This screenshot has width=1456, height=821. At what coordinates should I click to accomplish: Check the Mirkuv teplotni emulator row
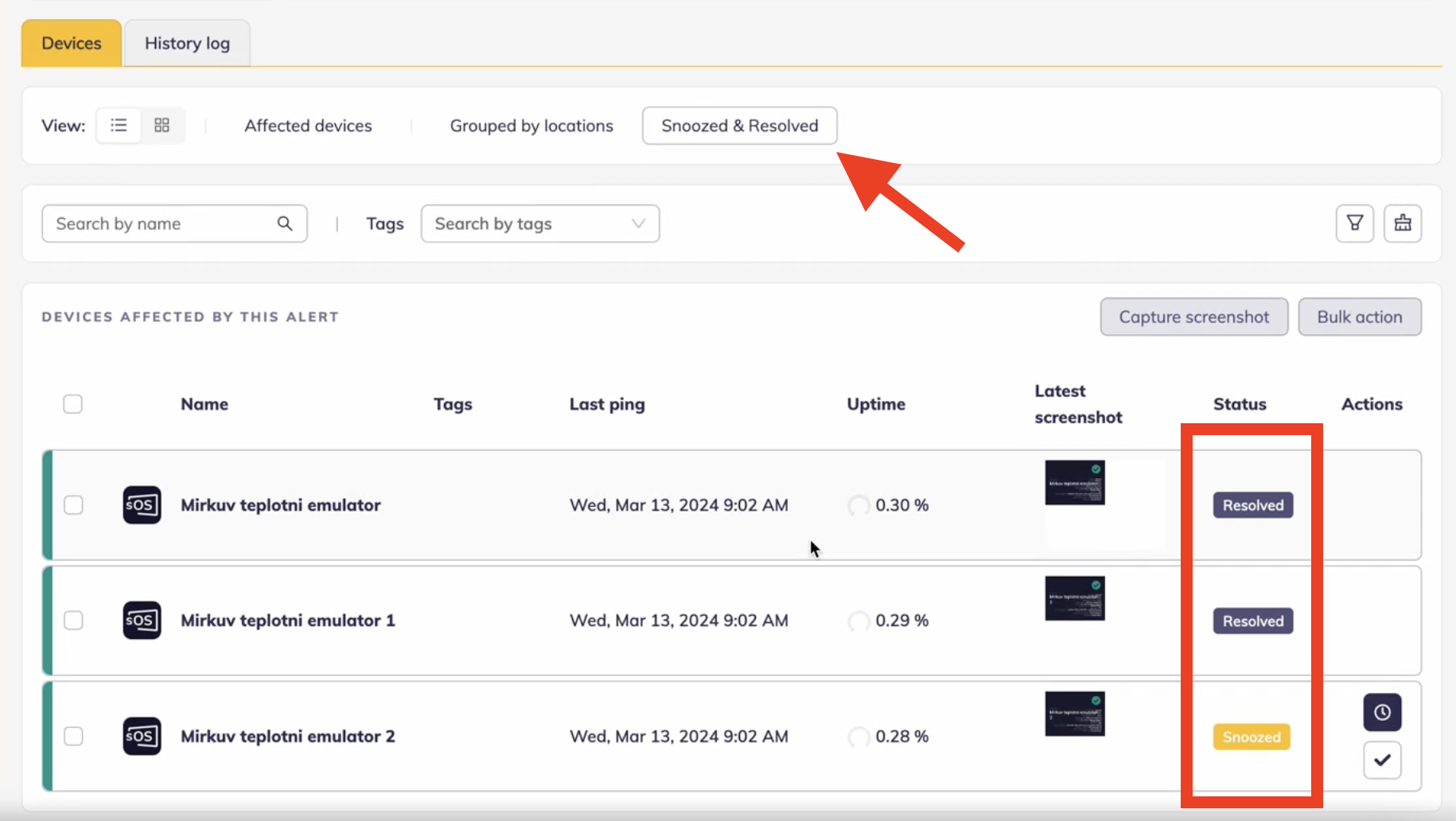[73, 505]
